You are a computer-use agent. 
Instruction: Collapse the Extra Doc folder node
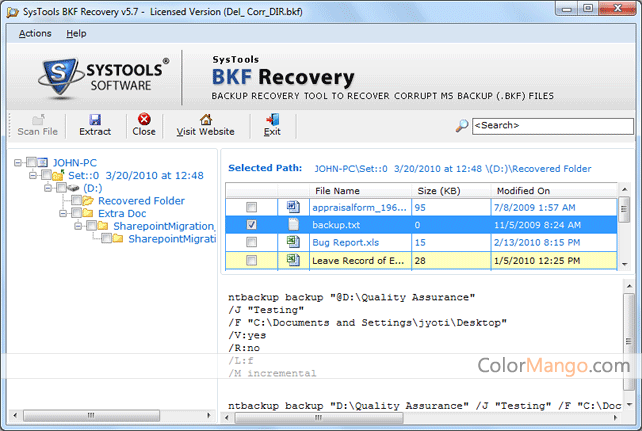62,214
